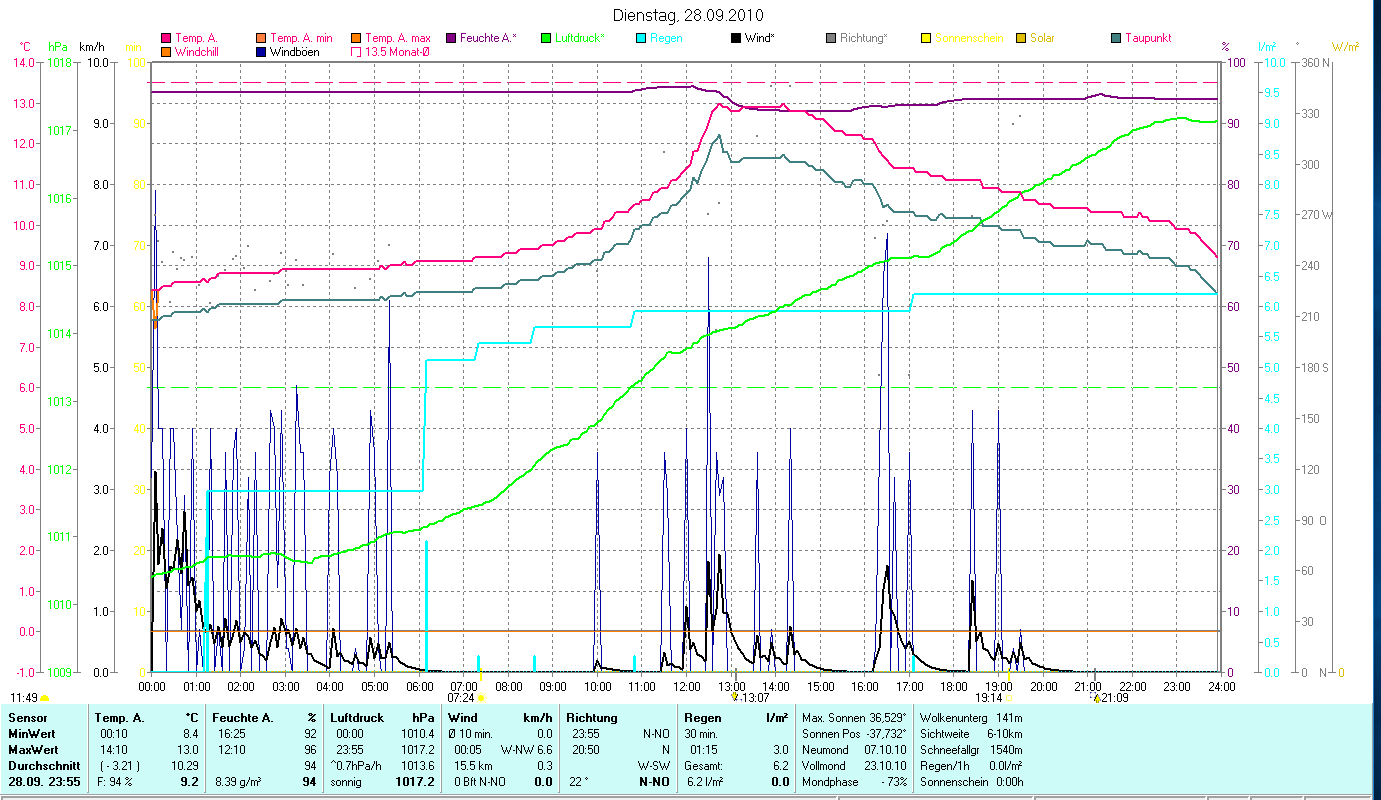Click the 'Feuchte A.*' legend label text
Image resolution: width=1381 pixels, height=800 pixels.
click(x=489, y=38)
